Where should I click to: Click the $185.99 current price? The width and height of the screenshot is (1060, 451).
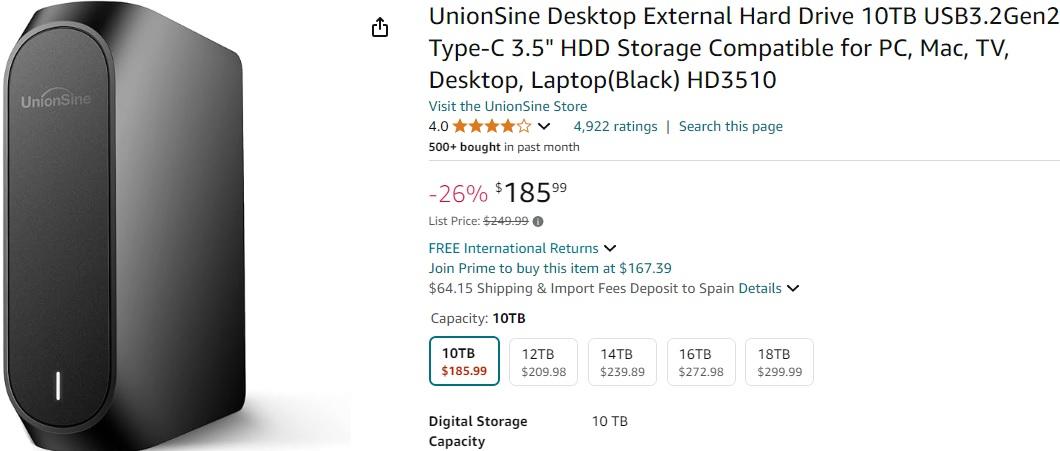pos(530,191)
